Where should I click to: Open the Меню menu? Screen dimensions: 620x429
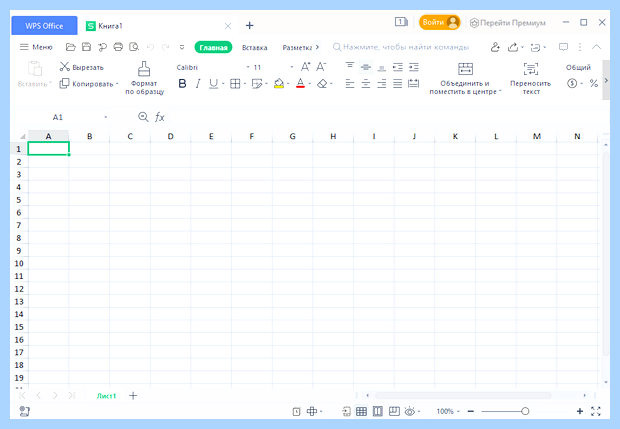(36, 47)
